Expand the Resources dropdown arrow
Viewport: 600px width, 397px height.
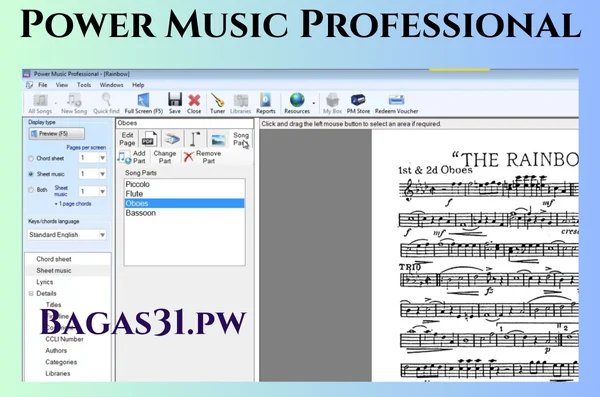(314, 103)
